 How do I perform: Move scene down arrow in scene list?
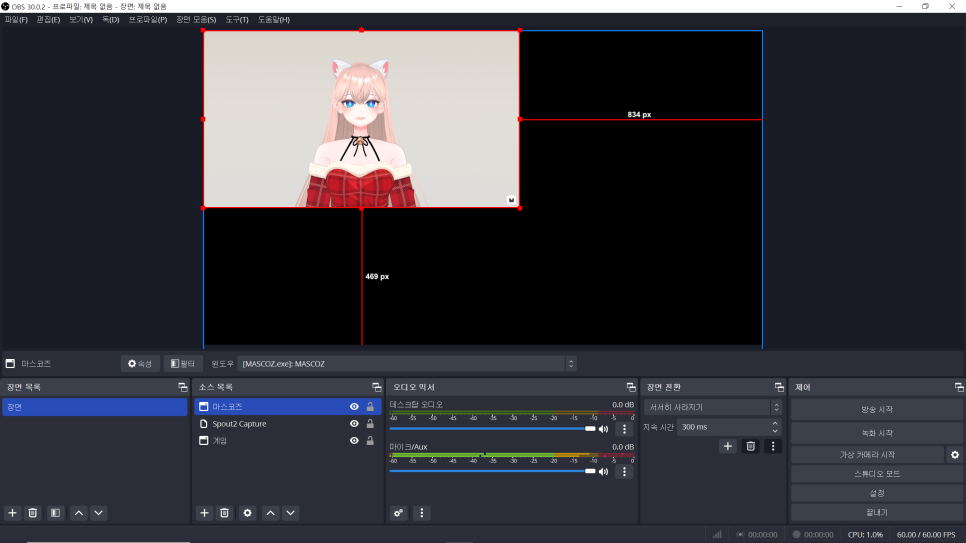(x=99, y=513)
